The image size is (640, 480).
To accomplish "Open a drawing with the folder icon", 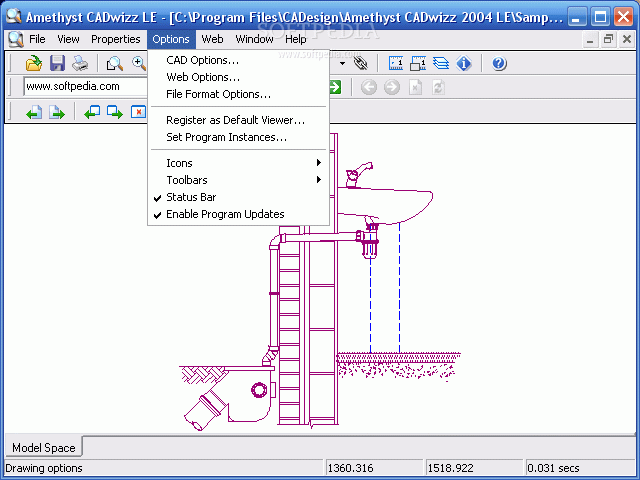I will 33,63.
